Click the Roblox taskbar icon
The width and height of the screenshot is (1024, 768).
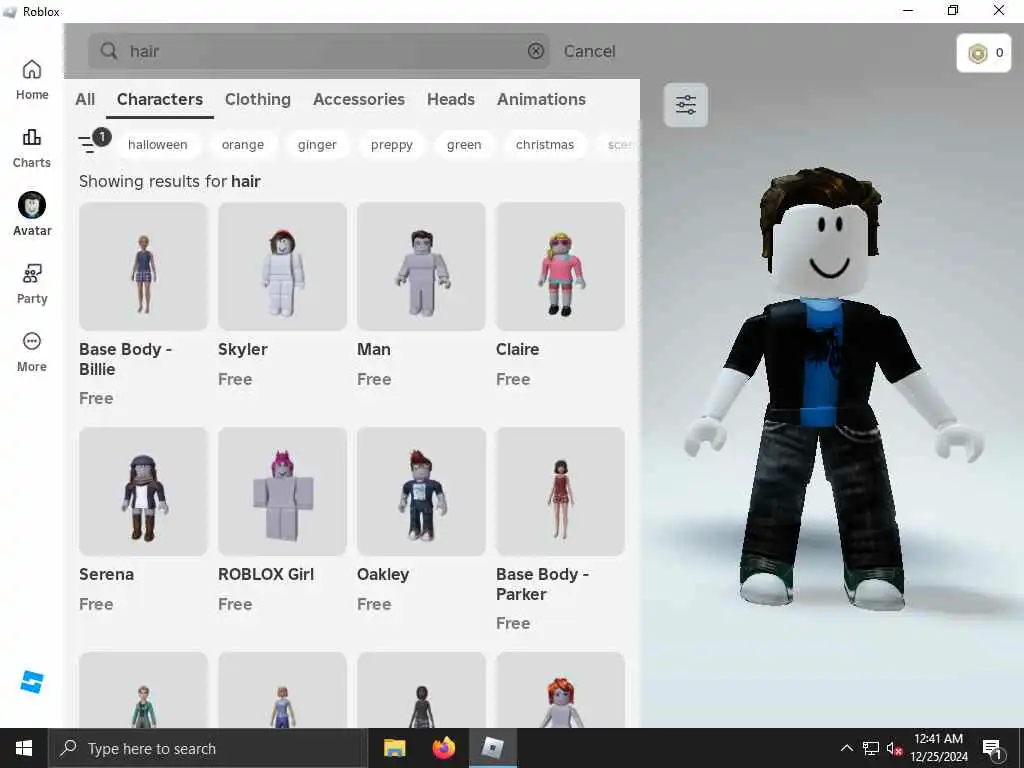[492, 748]
